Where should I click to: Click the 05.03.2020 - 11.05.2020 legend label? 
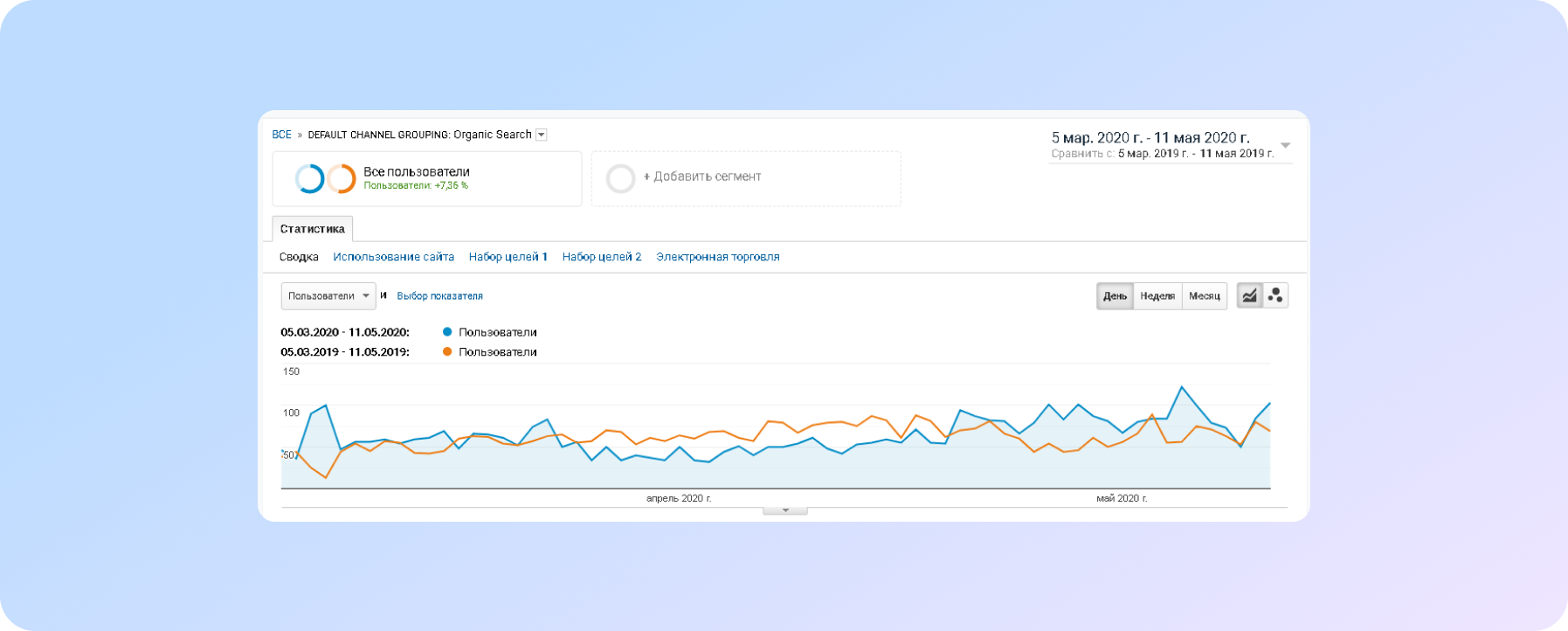(x=345, y=332)
